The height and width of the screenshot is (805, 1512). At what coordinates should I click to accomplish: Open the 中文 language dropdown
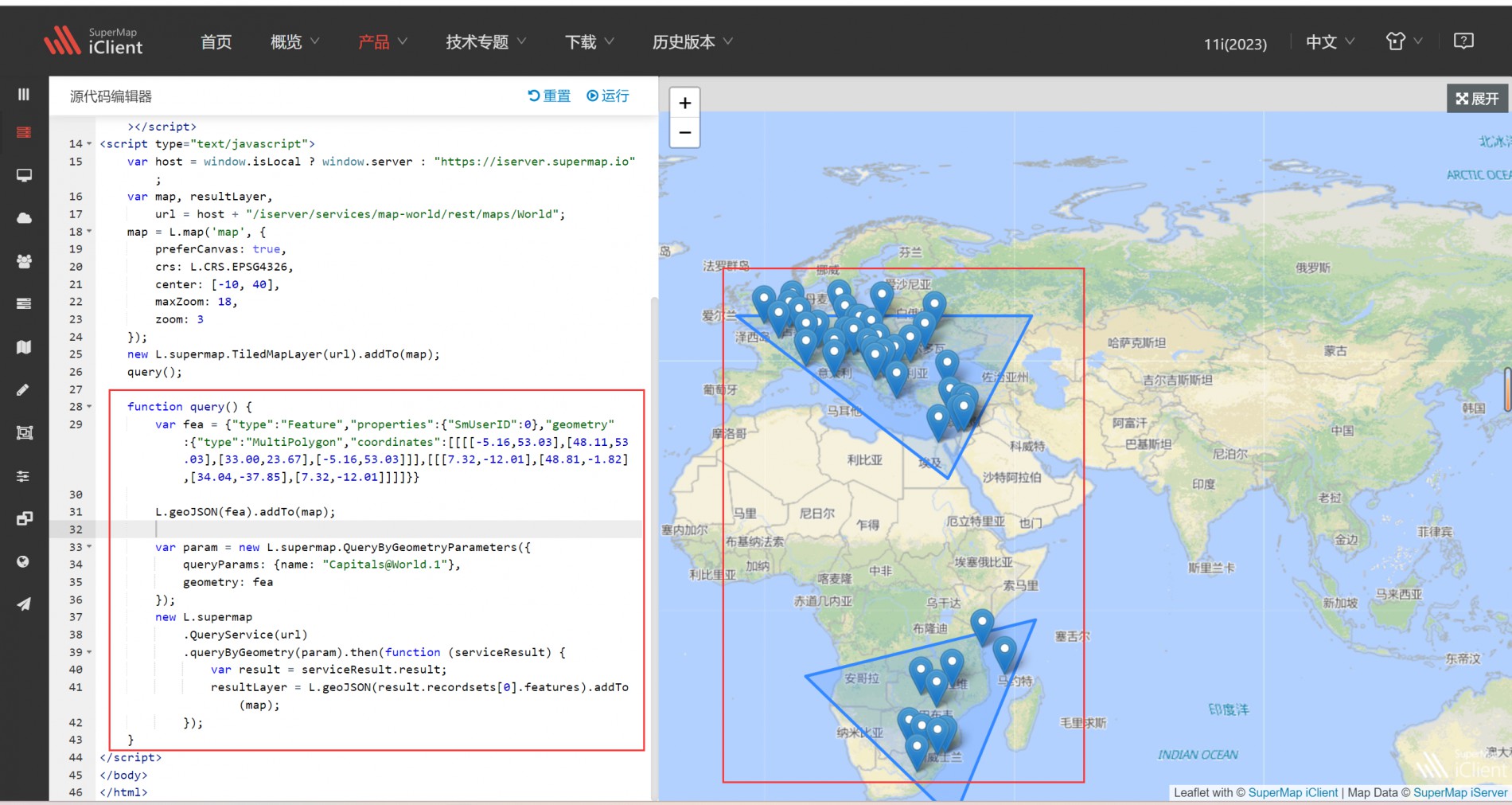coord(1330,42)
